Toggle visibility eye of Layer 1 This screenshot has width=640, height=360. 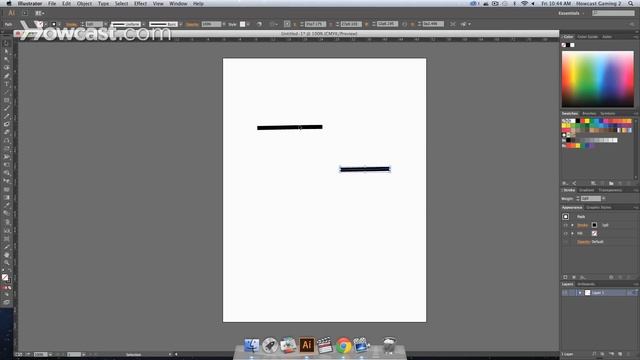pyautogui.click(x=565, y=293)
